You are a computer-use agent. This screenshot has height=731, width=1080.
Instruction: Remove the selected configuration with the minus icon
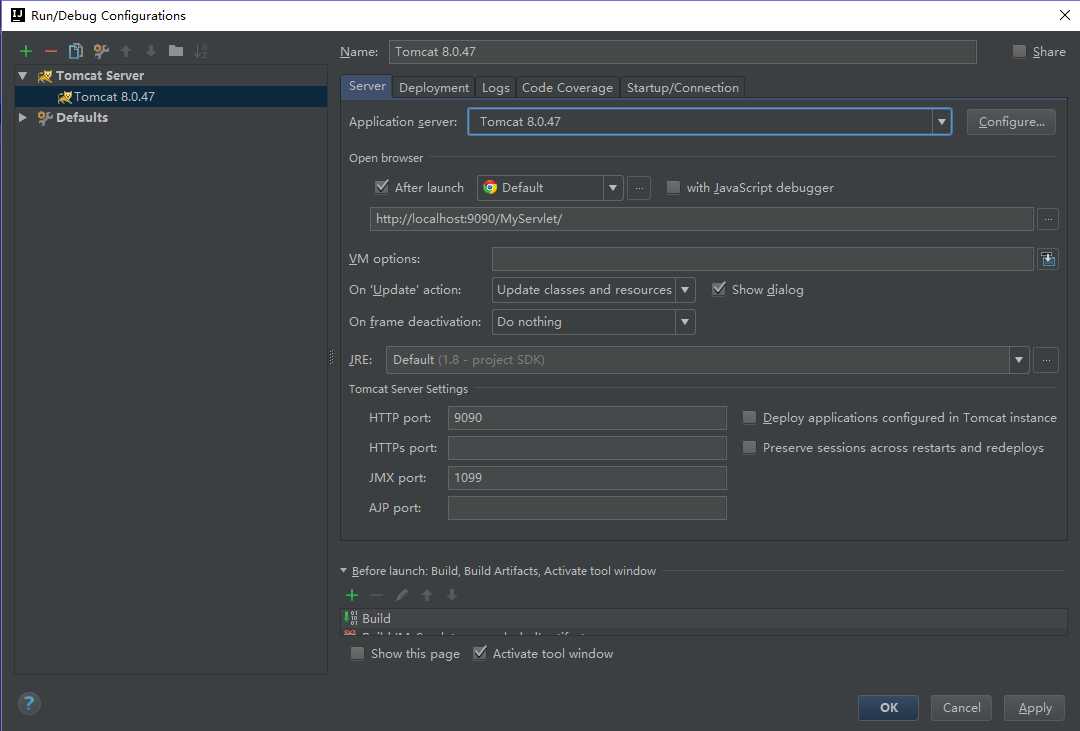pos(51,51)
